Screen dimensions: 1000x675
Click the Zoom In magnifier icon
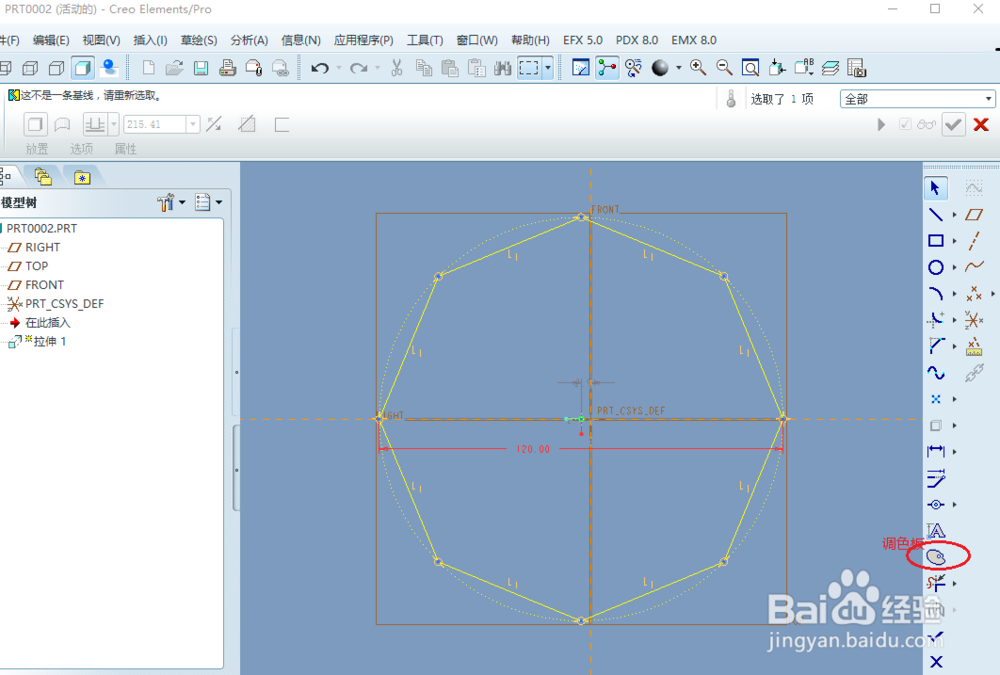[698, 68]
